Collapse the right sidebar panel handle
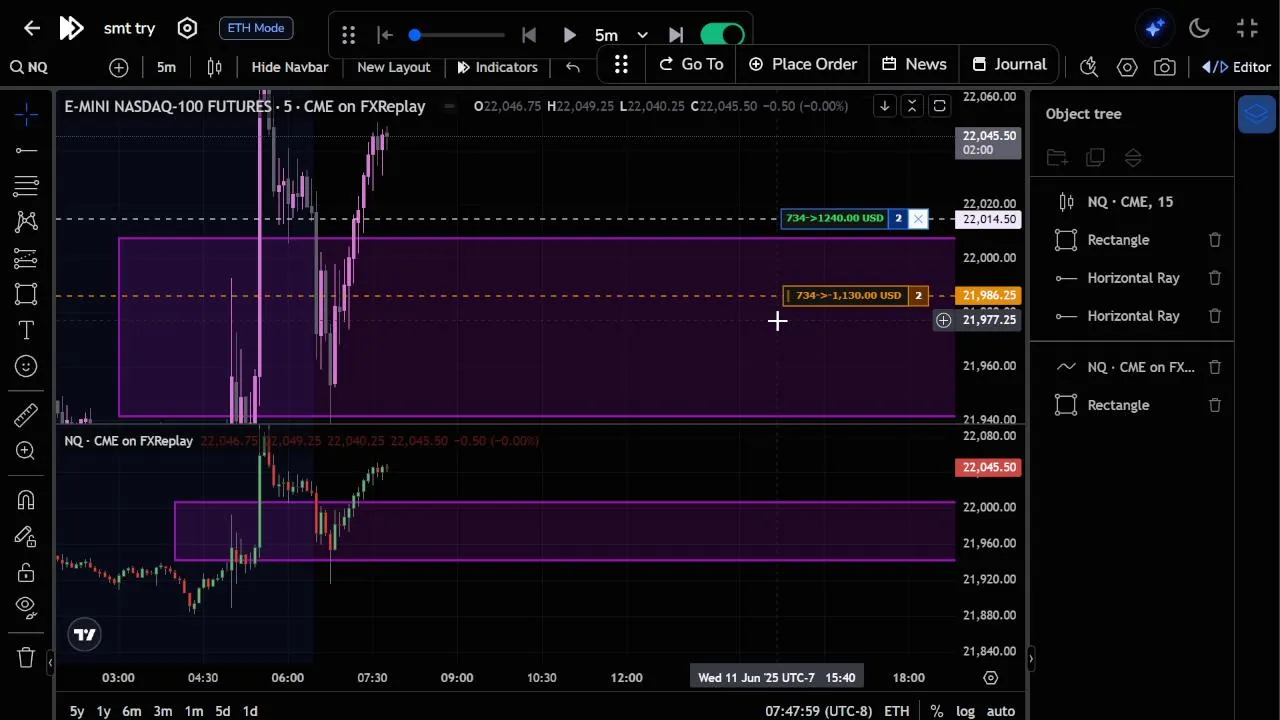This screenshot has height=720, width=1280. [1030, 658]
